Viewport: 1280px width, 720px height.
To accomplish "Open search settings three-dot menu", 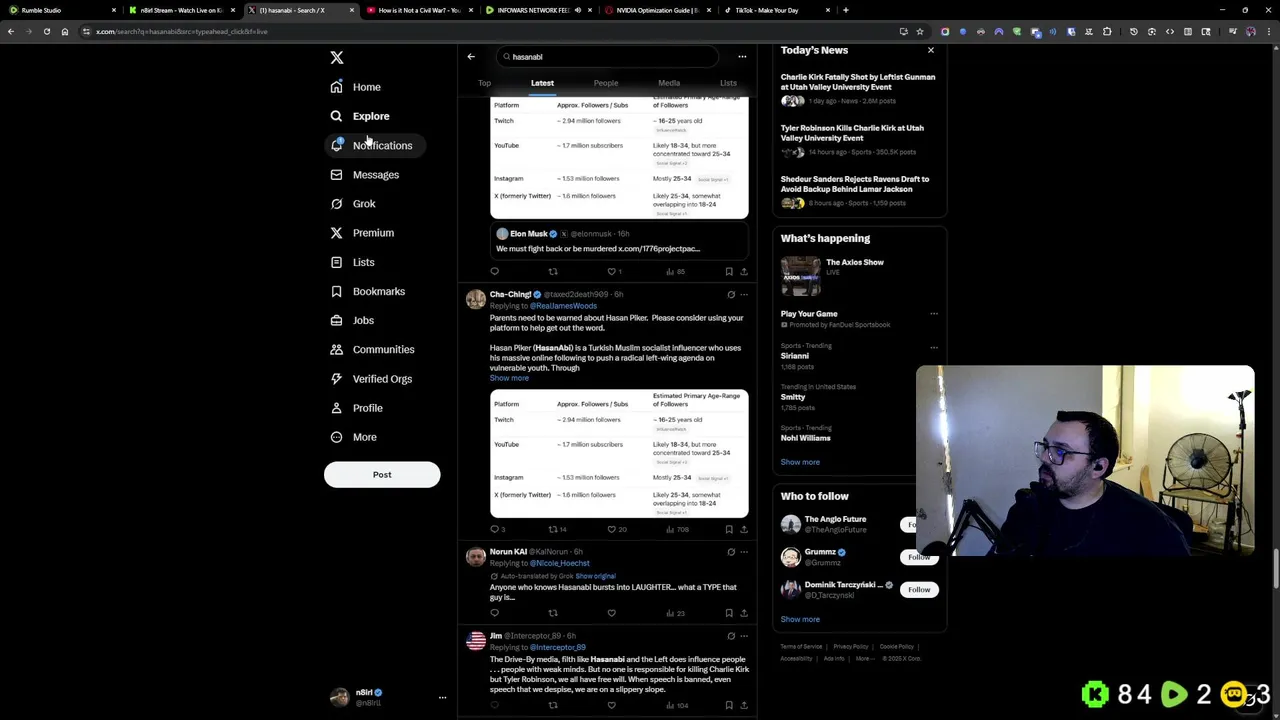I will point(742,57).
